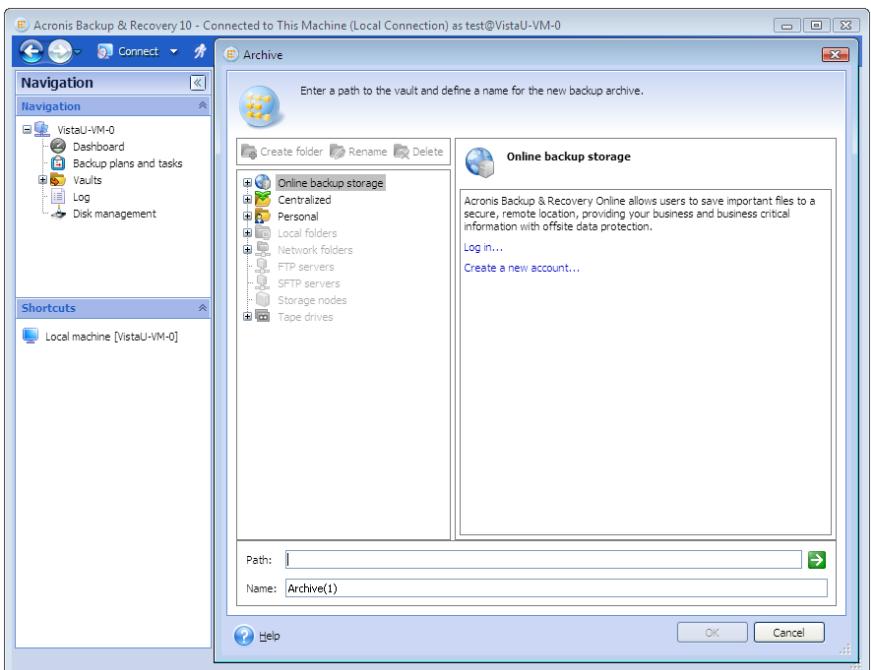Click Create a new account... link
The height and width of the screenshot is (670, 871).
(521, 268)
